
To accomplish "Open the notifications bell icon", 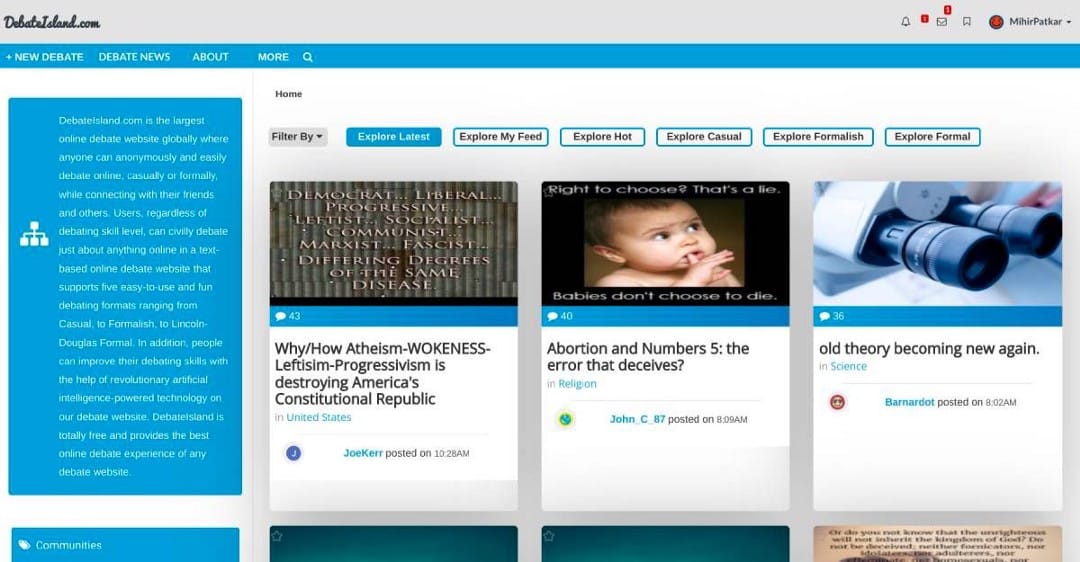I will [905, 22].
